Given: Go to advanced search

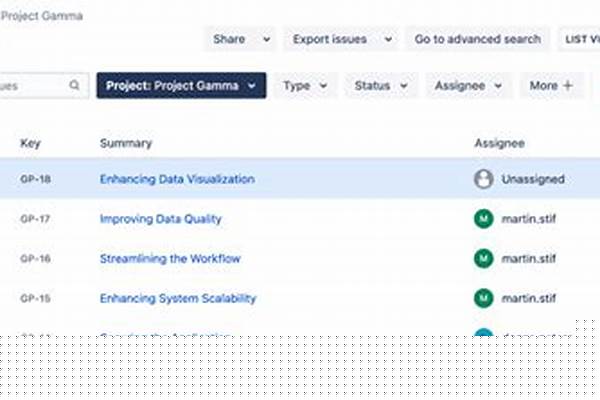Looking at the screenshot, I should (x=477, y=40).
